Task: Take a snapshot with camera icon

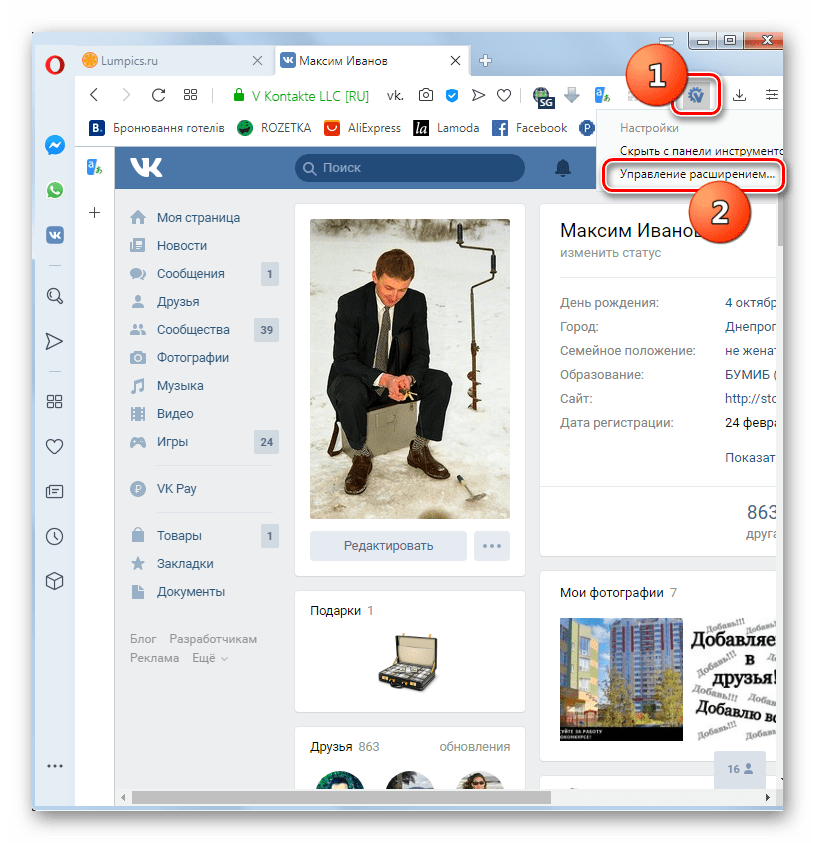Action: pyautogui.click(x=426, y=95)
